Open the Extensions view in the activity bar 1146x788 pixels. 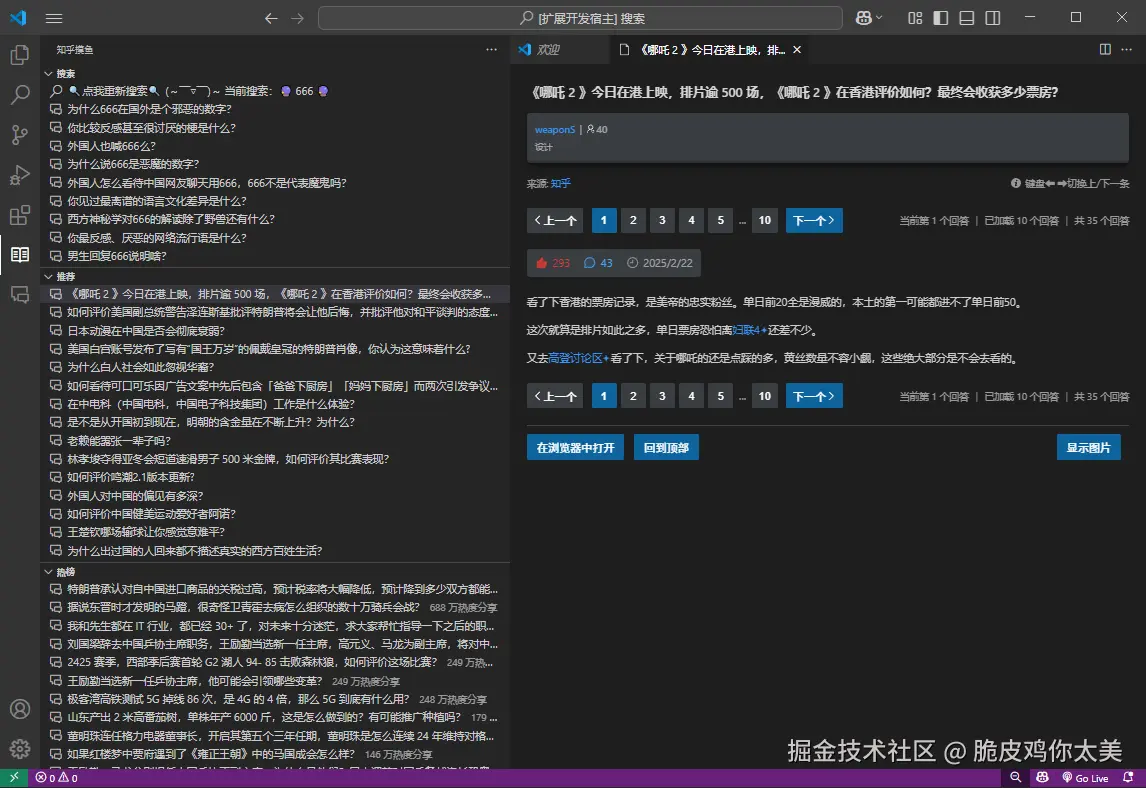[20, 216]
